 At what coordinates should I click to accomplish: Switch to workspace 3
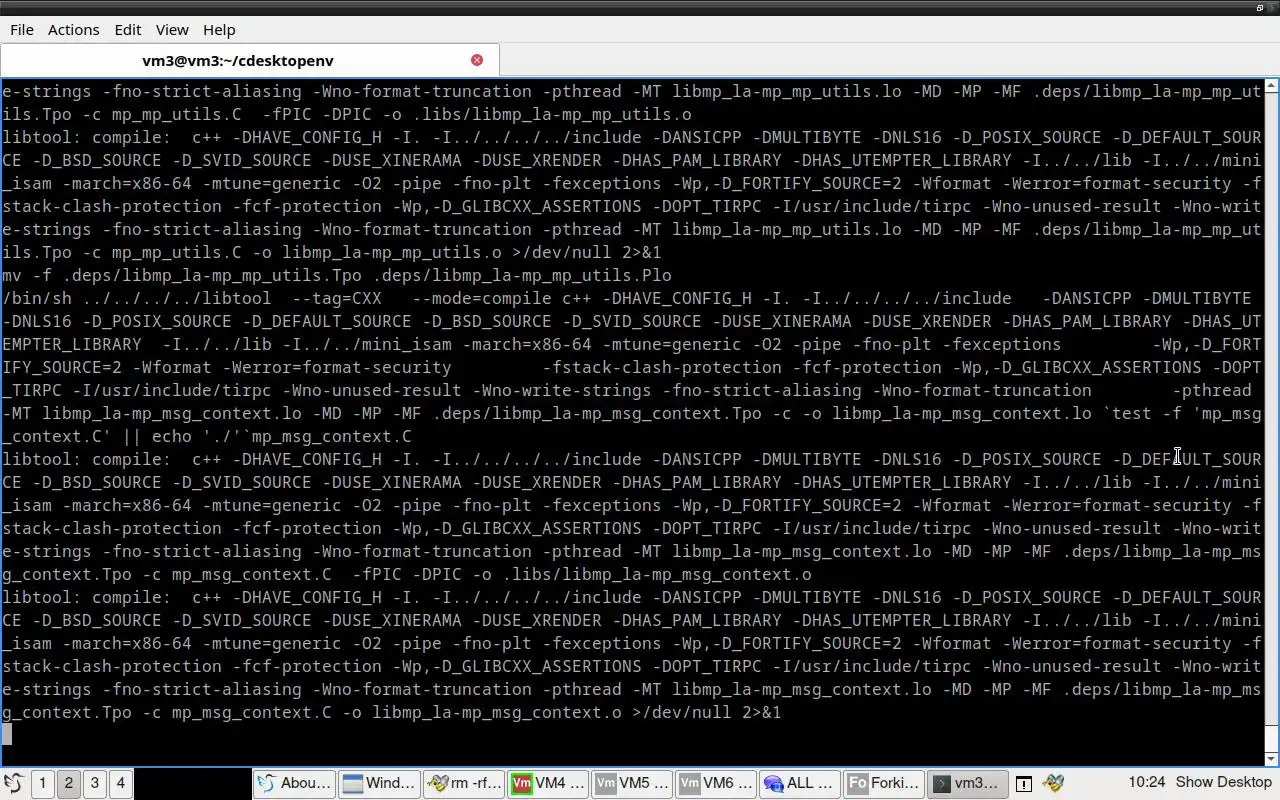pyautogui.click(x=95, y=783)
